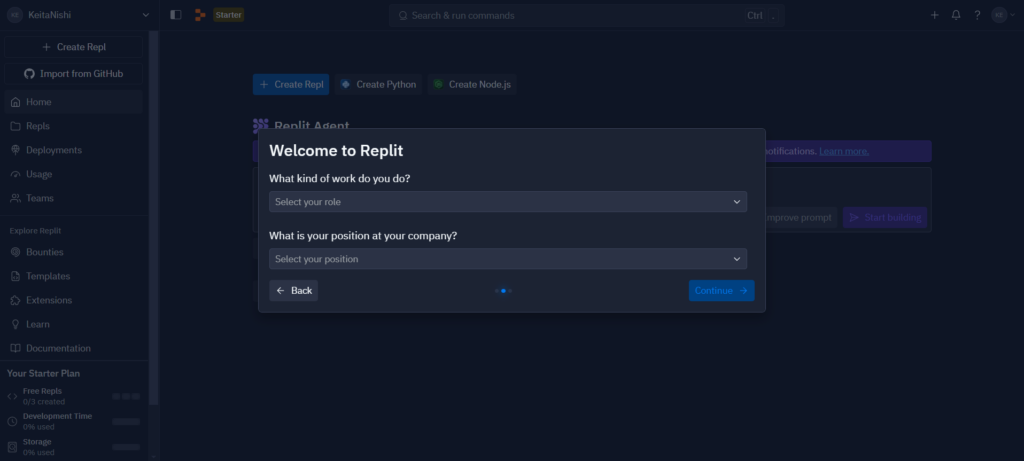The width and height of the screenshot is (1024, 461).
Task: Click Improve prompt button
Action: pos(801,217)
